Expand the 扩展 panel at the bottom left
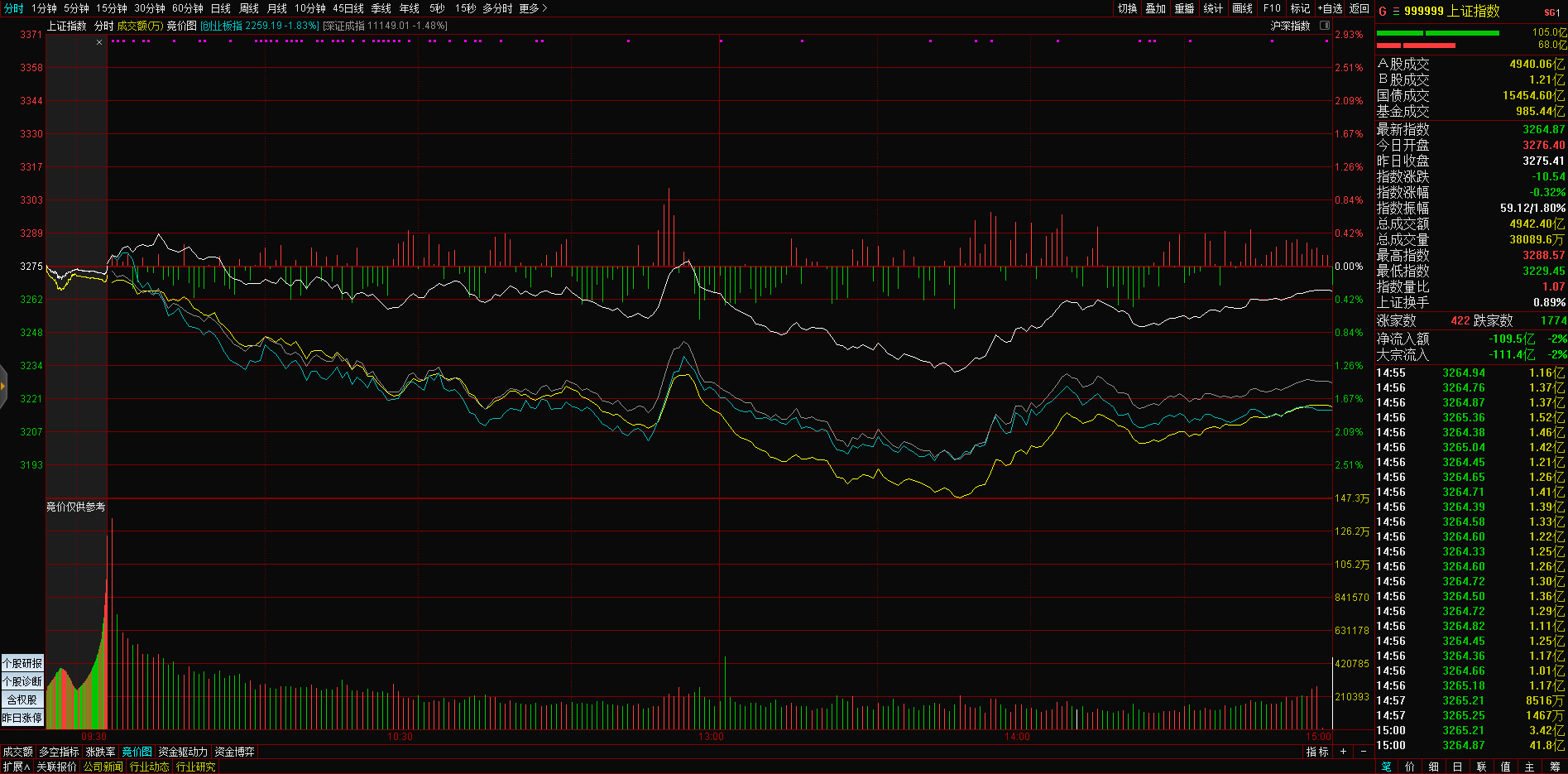 click(x=16, y=767)
